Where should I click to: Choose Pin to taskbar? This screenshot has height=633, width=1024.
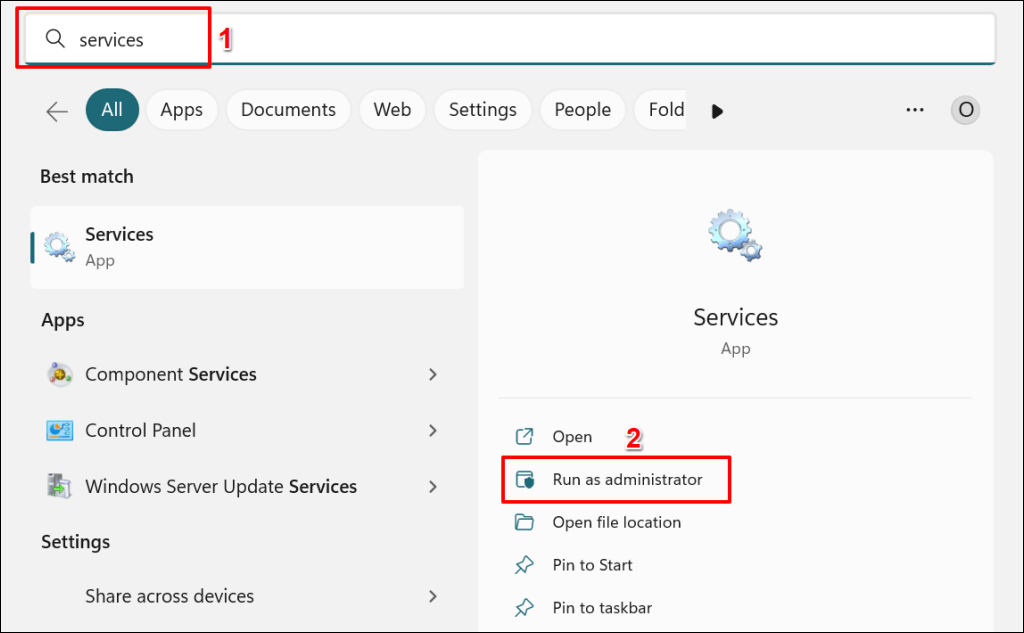pos(583,608)
